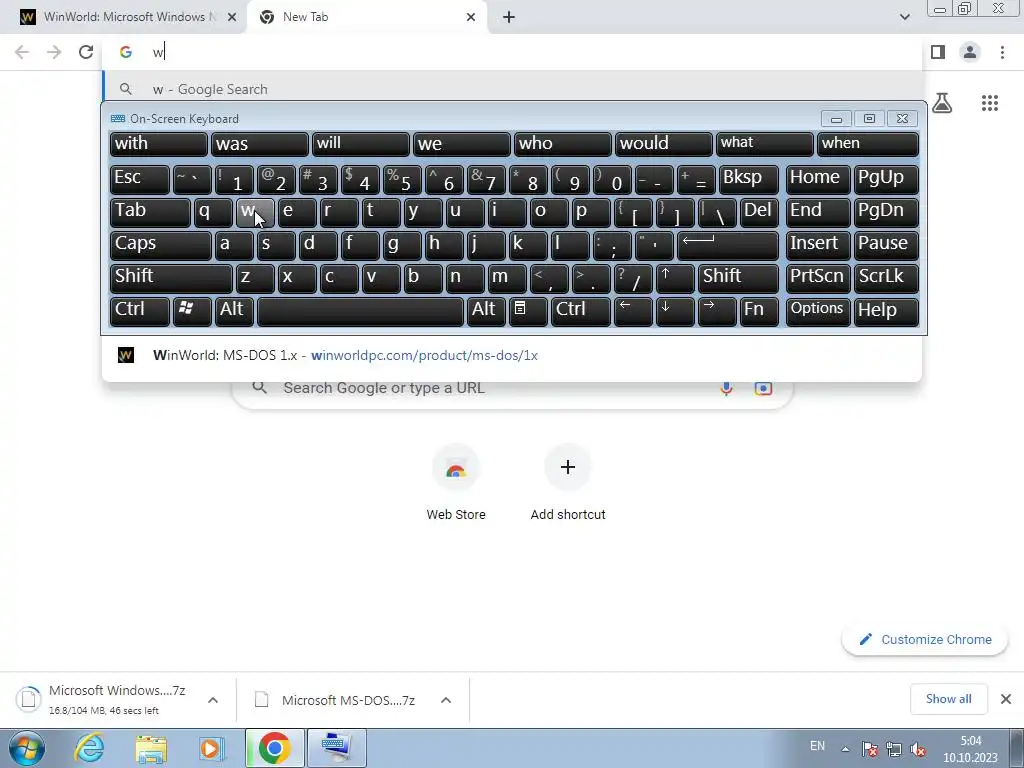
Task: Click the Bksp key
Action: [x=748, y=180]
